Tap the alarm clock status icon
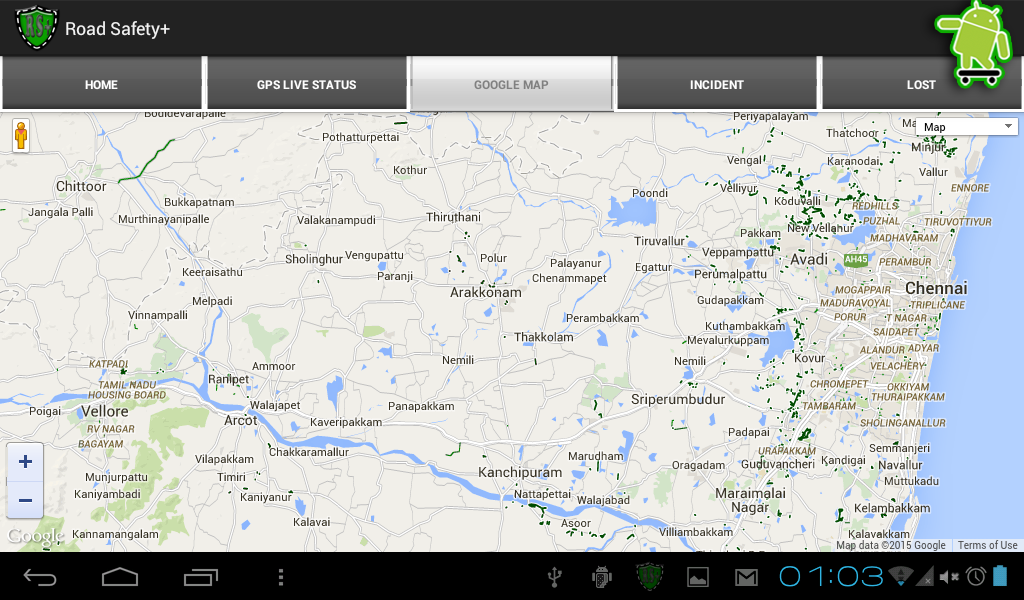 tap(976, 576)
